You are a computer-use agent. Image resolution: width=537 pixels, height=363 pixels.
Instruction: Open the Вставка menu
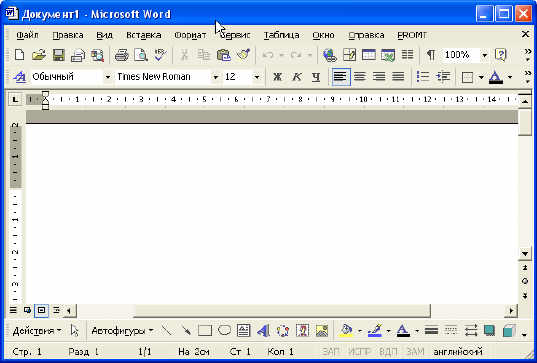point(143,35)
